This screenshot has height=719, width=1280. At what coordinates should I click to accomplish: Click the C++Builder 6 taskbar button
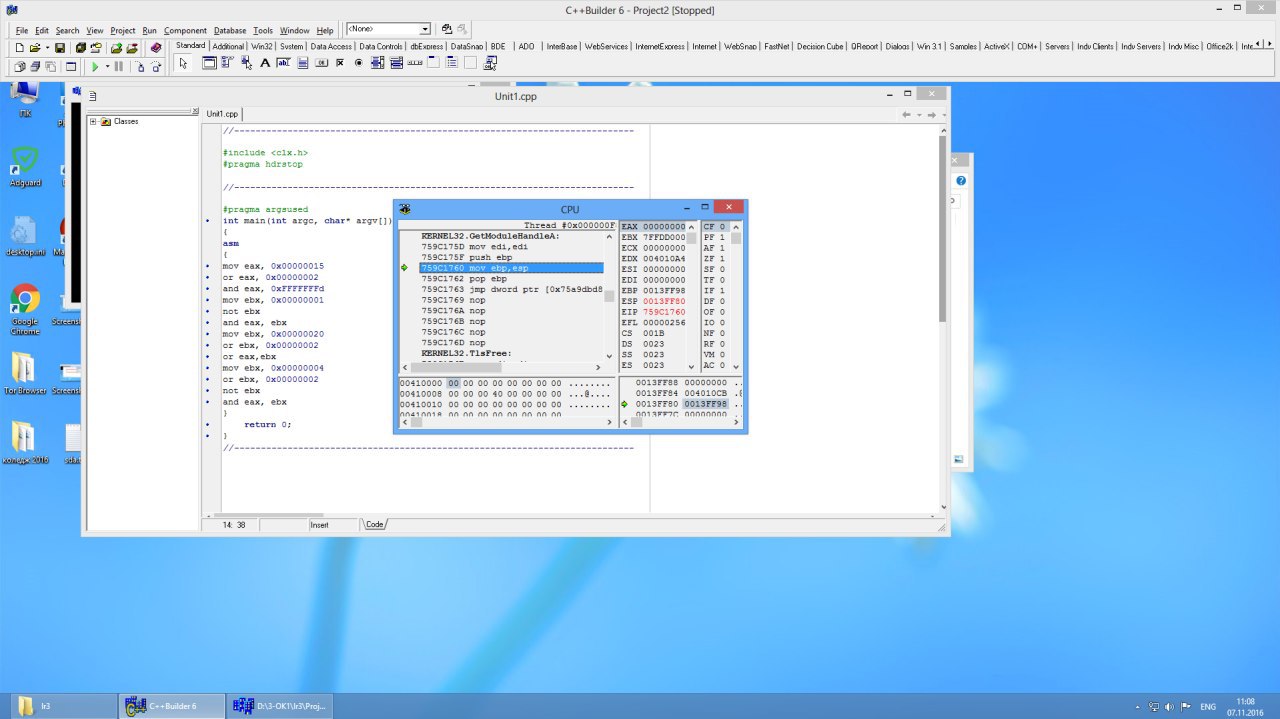pyautogui.click(x=170, y=706)
